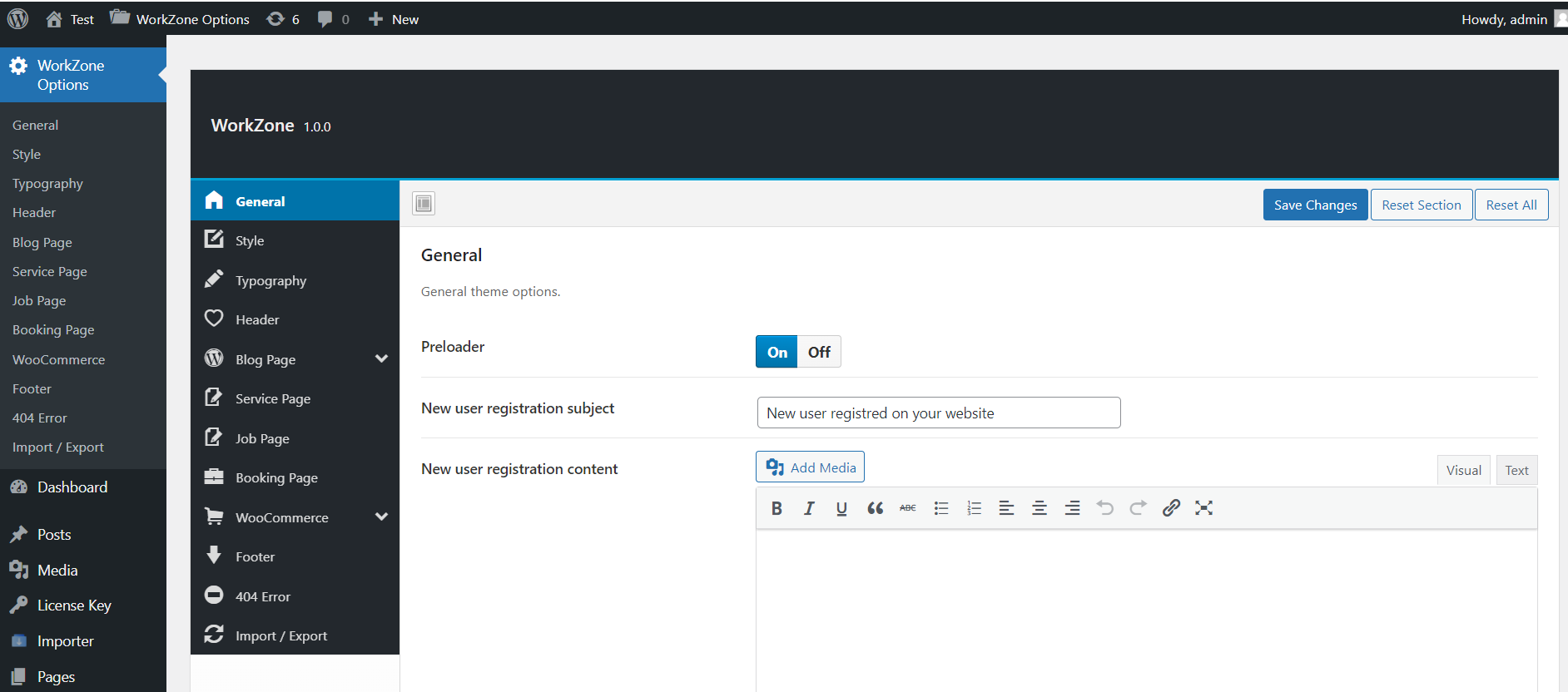The image size is (1568, 692).
Task: Open the updates icon showing 6
Action: (x=275, y=19)
